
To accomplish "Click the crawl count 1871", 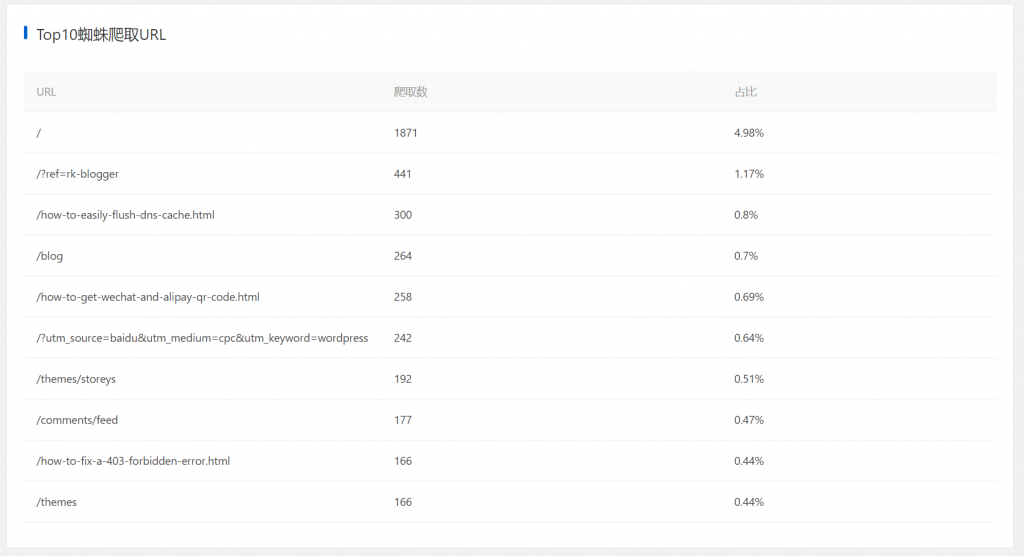I will coord(405,133).
